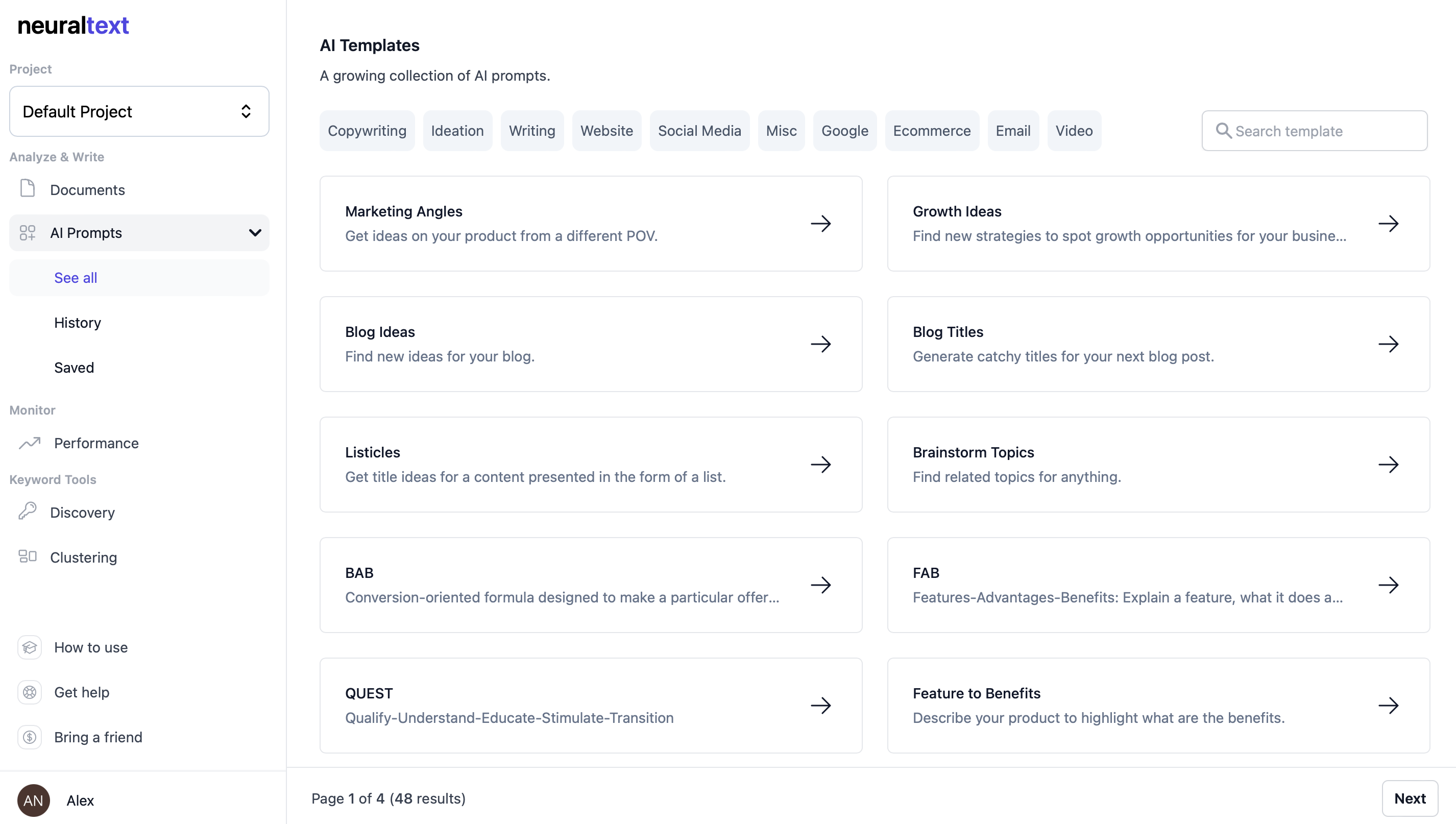The image size is (1456, 824).
Task: Open History under AI Prompts
Action: (78, 323)
